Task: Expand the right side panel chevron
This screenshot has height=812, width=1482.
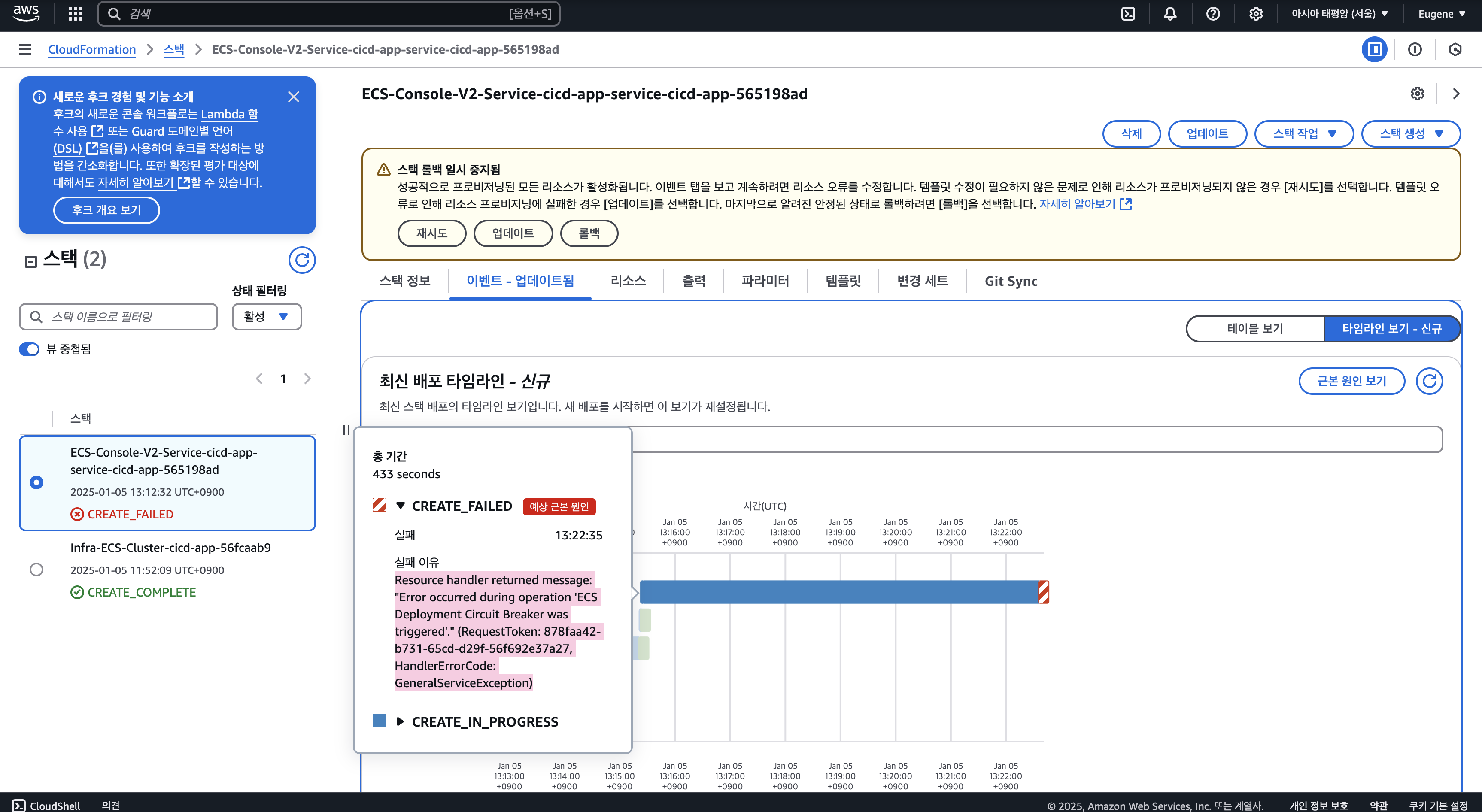Action: [x=1456, y=94]
